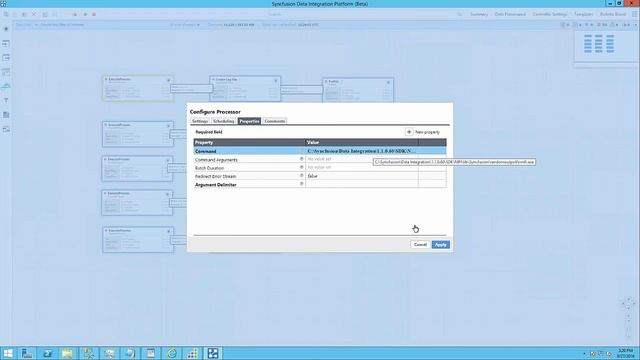Open the Comments tab
This screenshot has height=360, width=640.
274,121
